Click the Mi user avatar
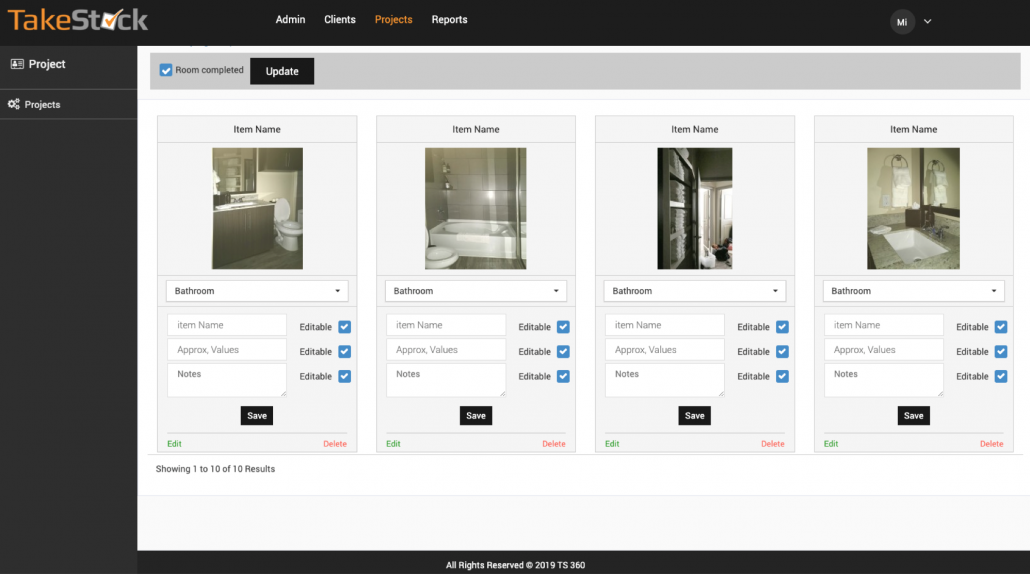This screenshot has width=1030, height=575. pyautogui.click(x=902, y=22)
